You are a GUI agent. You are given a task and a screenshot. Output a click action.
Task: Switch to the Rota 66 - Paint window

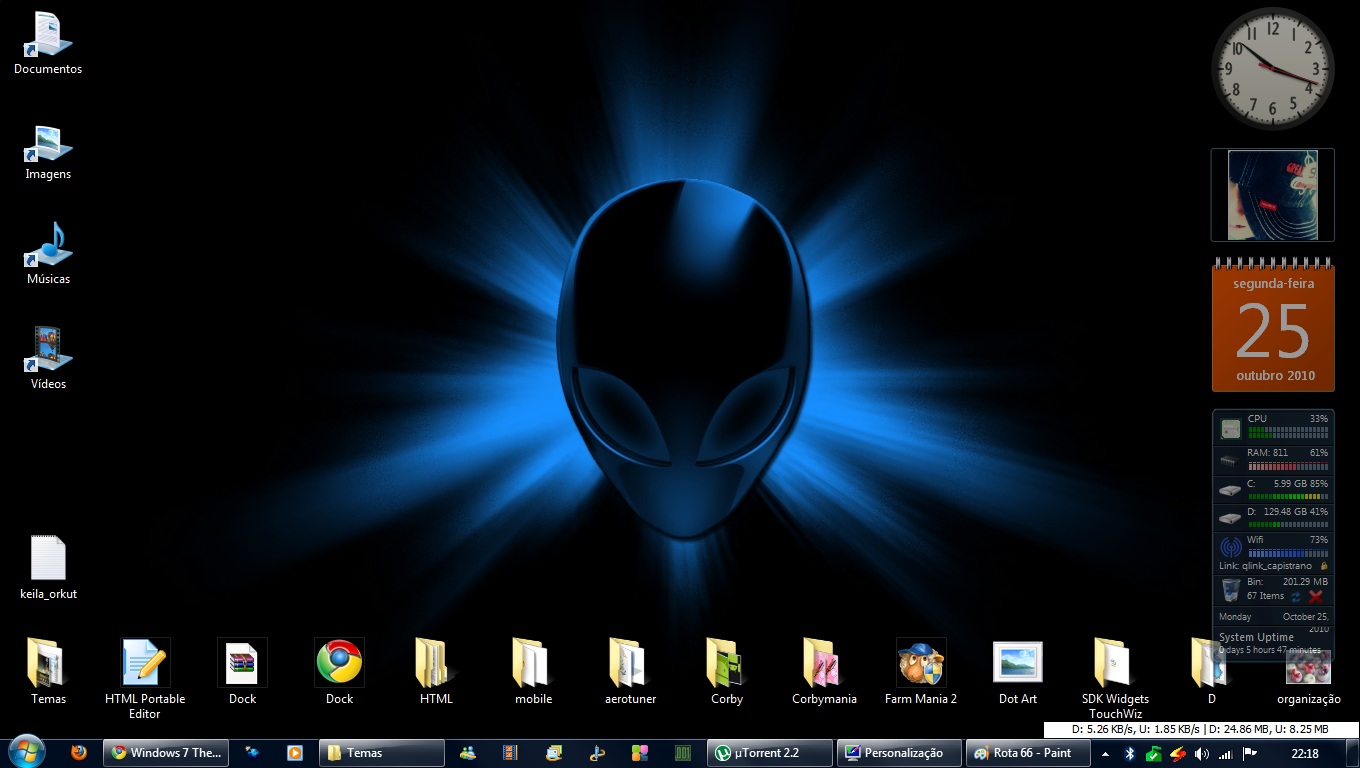coord(1027,753)
